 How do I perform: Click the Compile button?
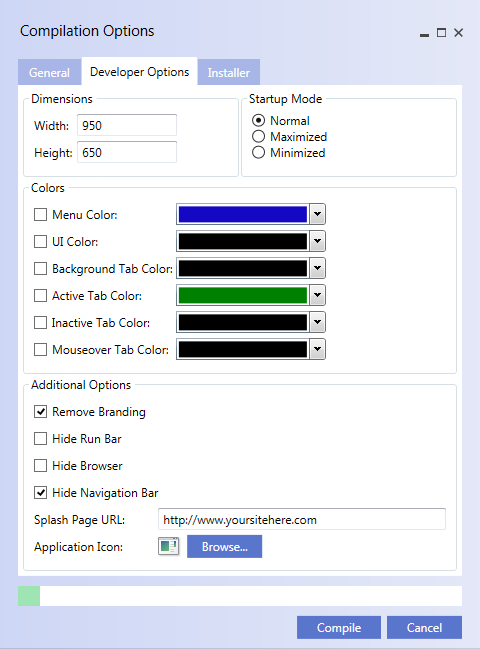coord(339,627)
